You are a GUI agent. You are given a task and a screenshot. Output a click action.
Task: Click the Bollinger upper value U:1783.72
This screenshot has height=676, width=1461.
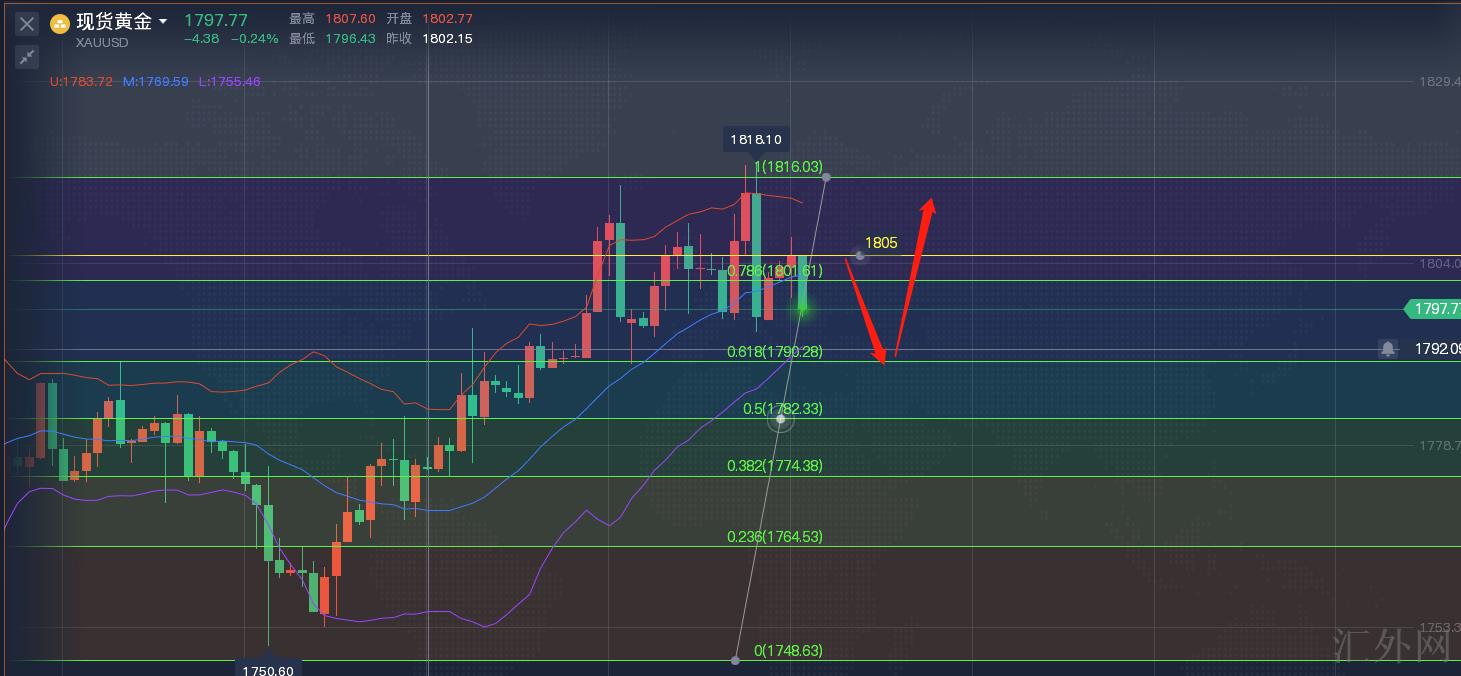tap(81, 82)
